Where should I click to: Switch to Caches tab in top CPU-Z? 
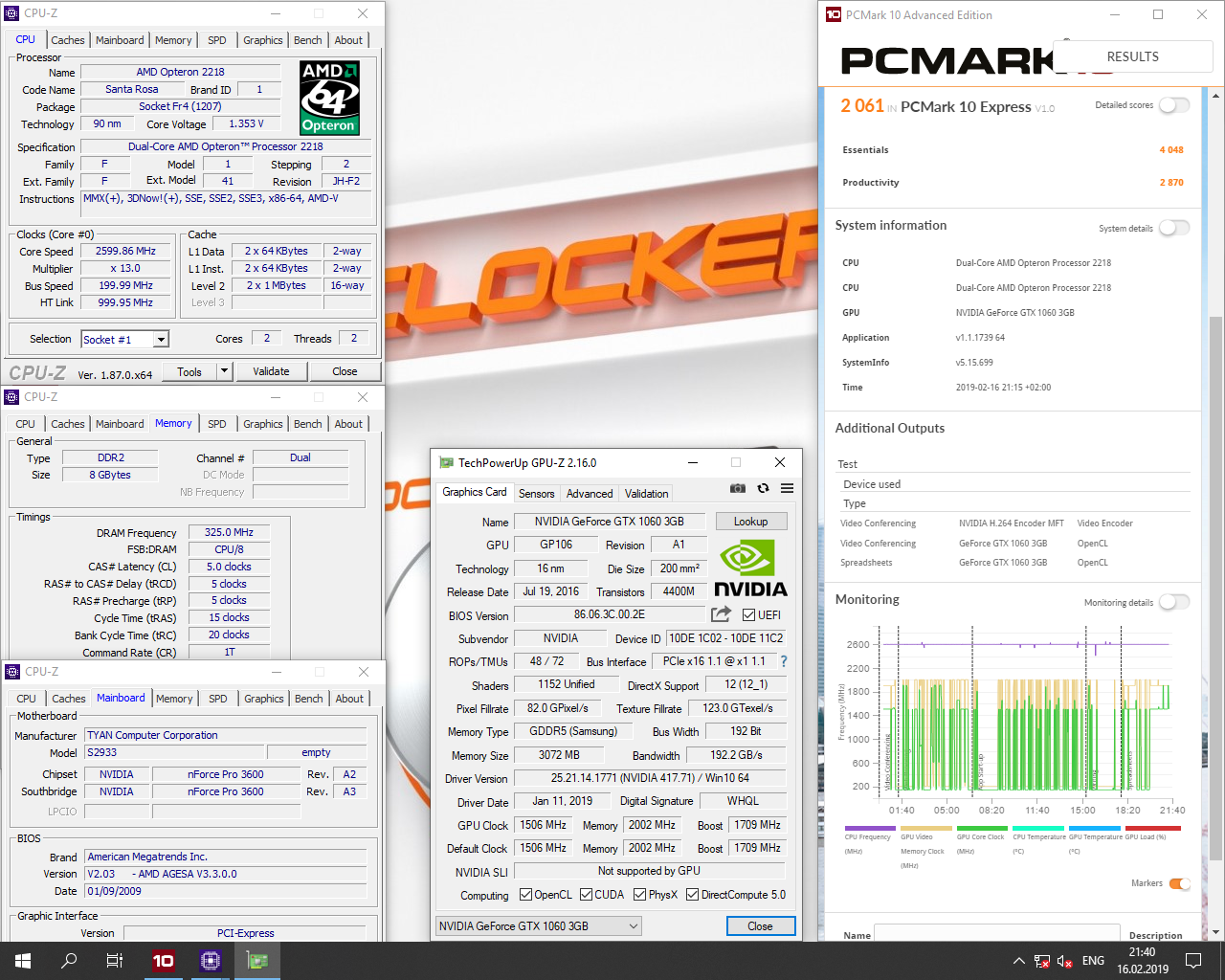tap(68, 40)
